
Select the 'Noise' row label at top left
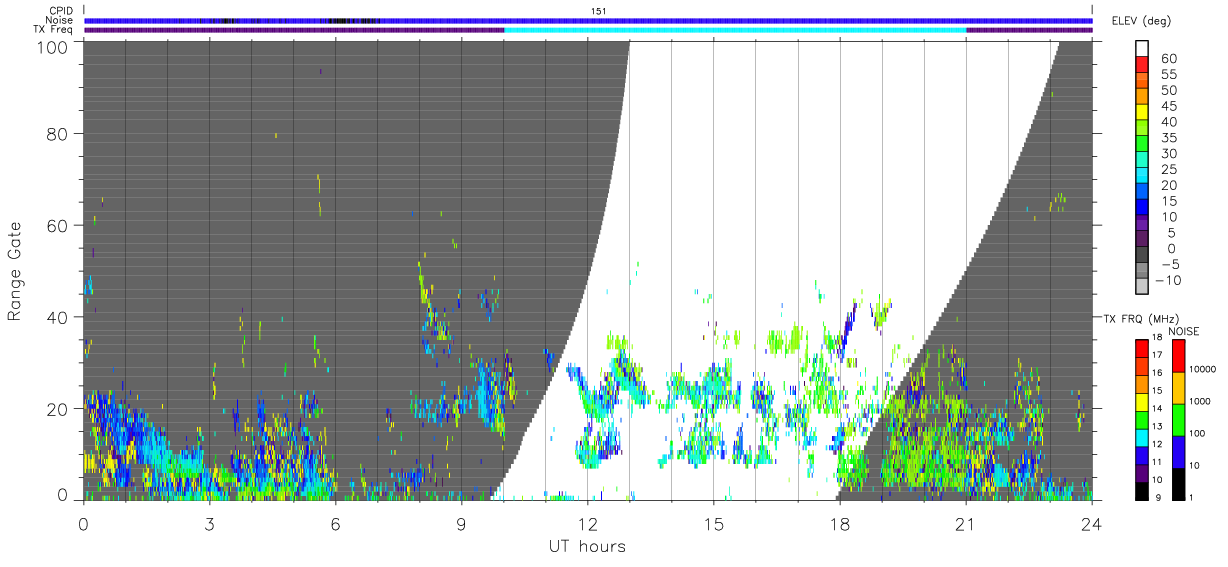[60, 20]
